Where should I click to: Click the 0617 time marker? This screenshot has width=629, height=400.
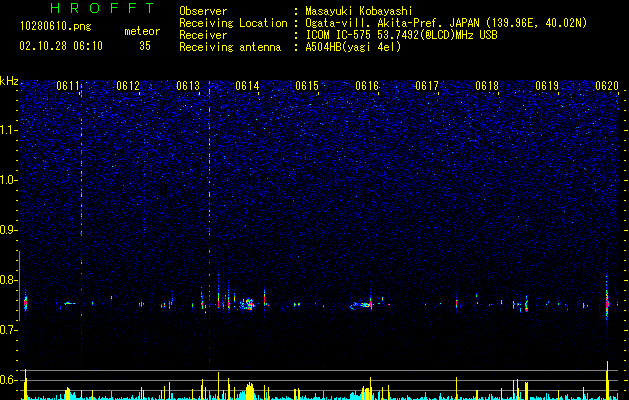coord(427,86)
